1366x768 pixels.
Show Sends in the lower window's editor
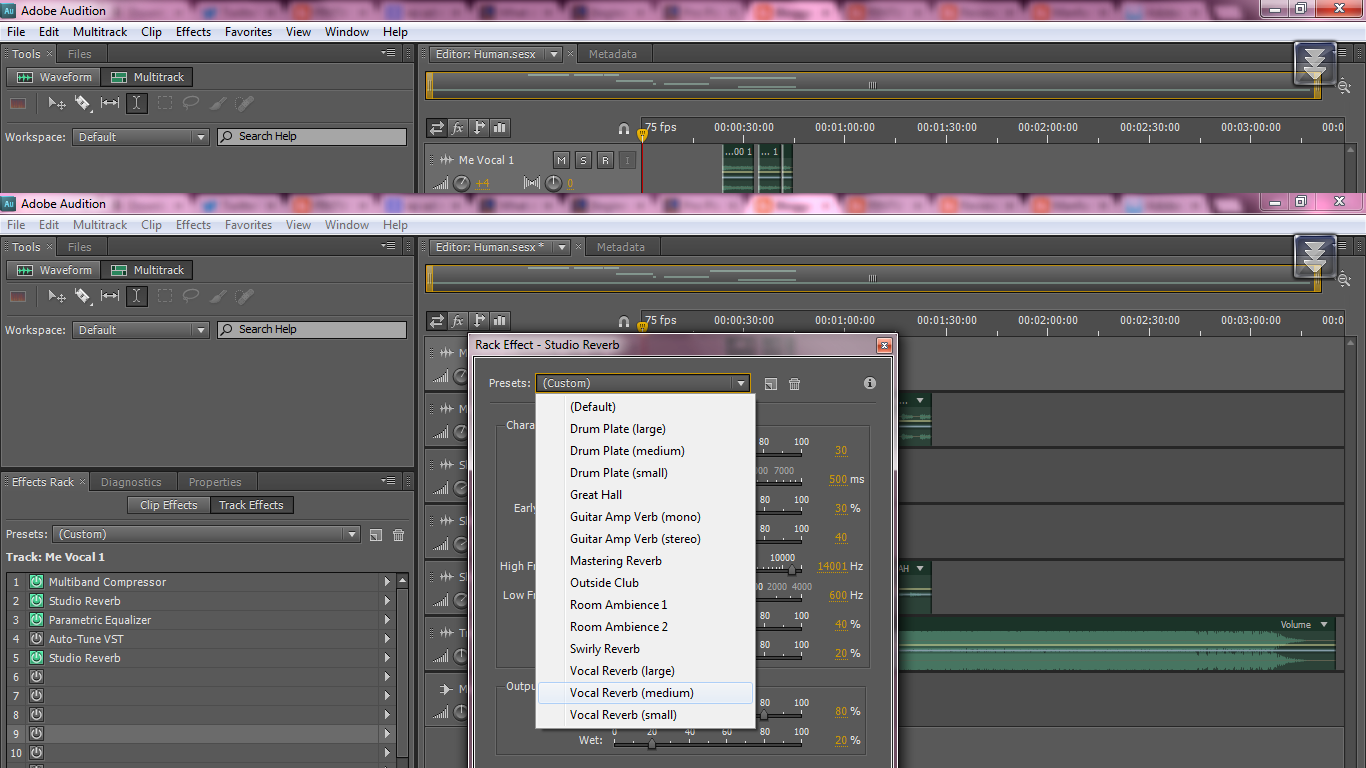coord(479,321)
